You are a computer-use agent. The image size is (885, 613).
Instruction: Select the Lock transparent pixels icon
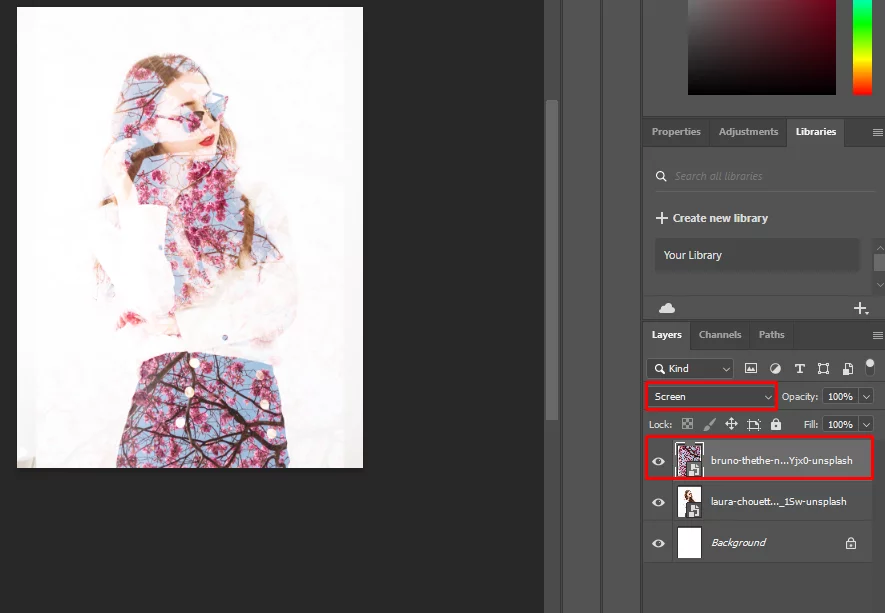[686, 424]
